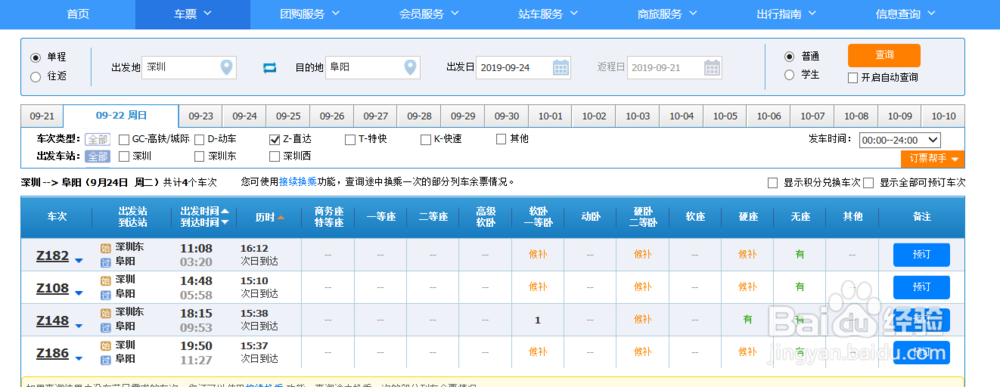Open train number Z186 link
This screenshot has width=1000, height=387.
52,353
